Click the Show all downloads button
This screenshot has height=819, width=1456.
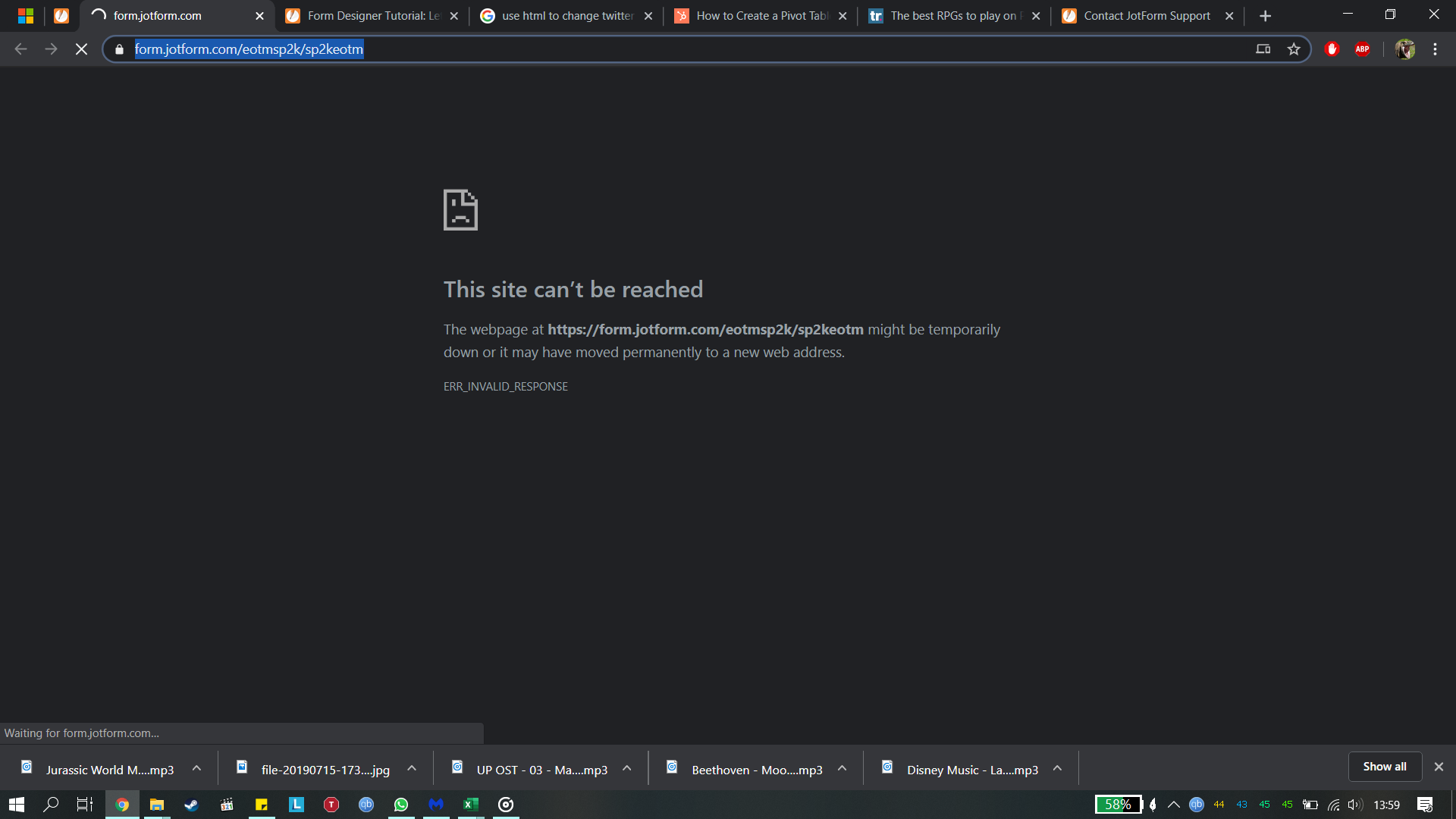coord(1385,767)
